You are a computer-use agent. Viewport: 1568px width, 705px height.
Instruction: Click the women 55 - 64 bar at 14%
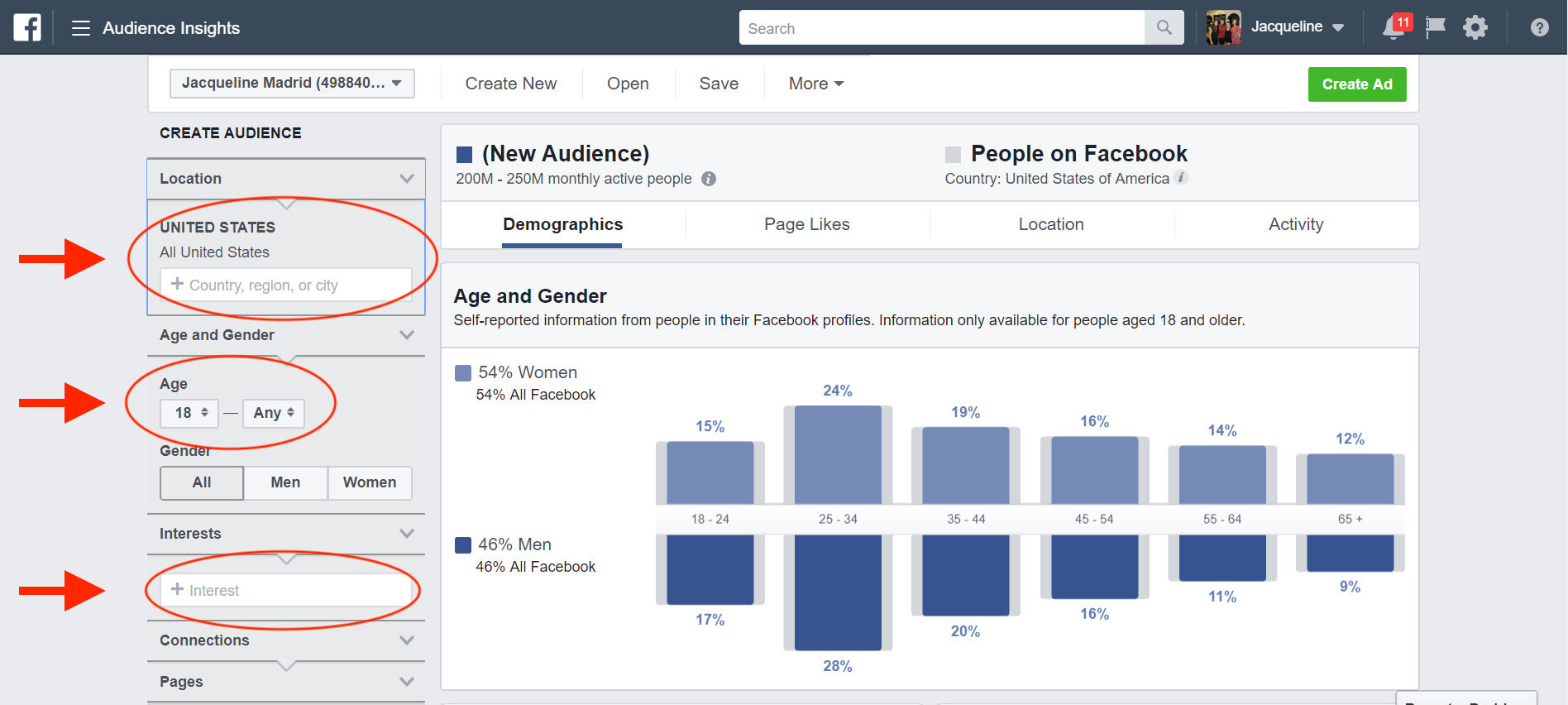(x=1222, y=475)
